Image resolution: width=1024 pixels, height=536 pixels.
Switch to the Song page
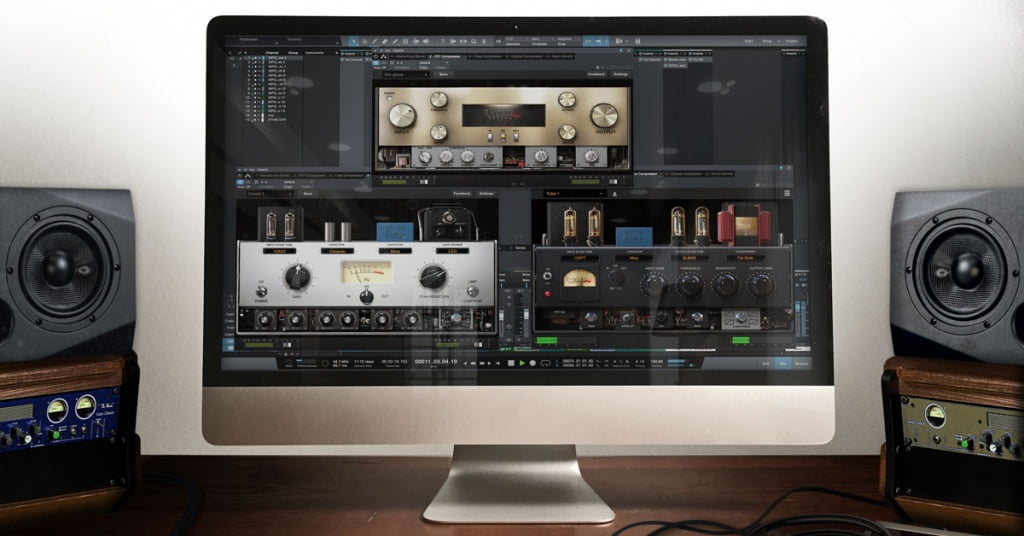pyautogui.click(x=768, y=41)
